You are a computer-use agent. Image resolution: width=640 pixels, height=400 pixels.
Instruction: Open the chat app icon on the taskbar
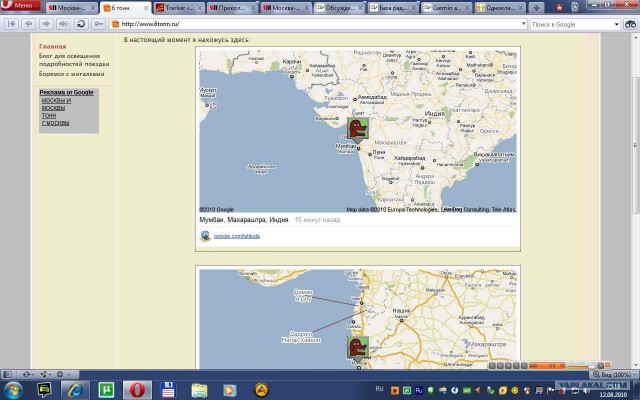(x=44, y=390)
